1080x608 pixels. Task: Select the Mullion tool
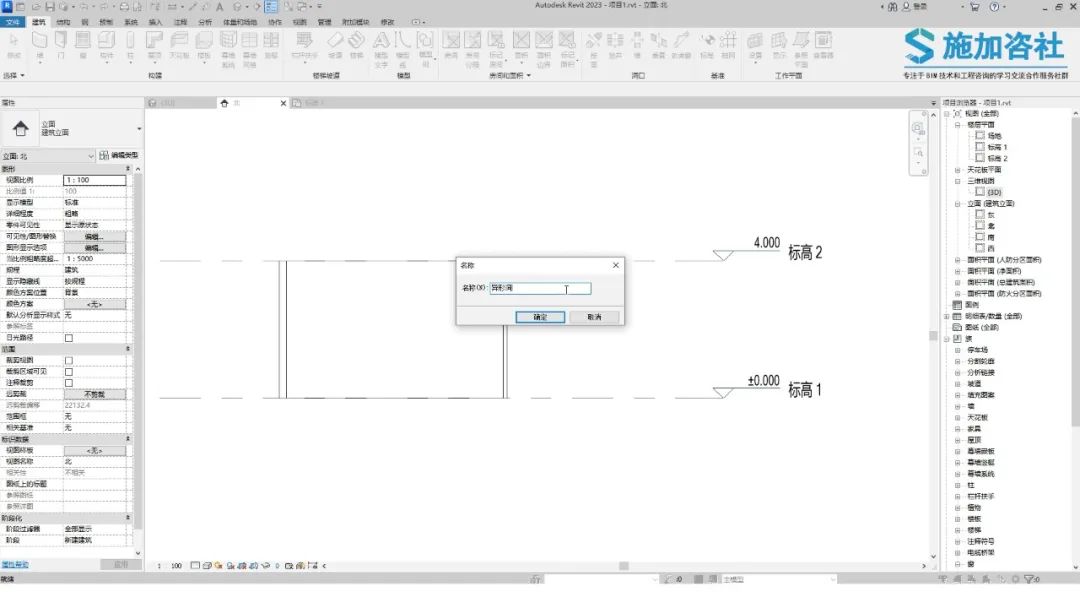271,45
